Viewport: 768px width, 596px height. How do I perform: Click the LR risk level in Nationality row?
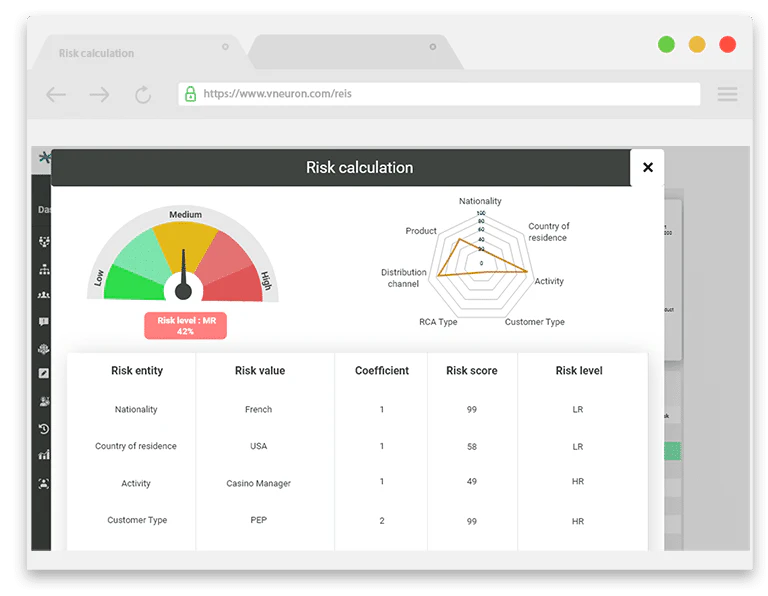point(578,409)
